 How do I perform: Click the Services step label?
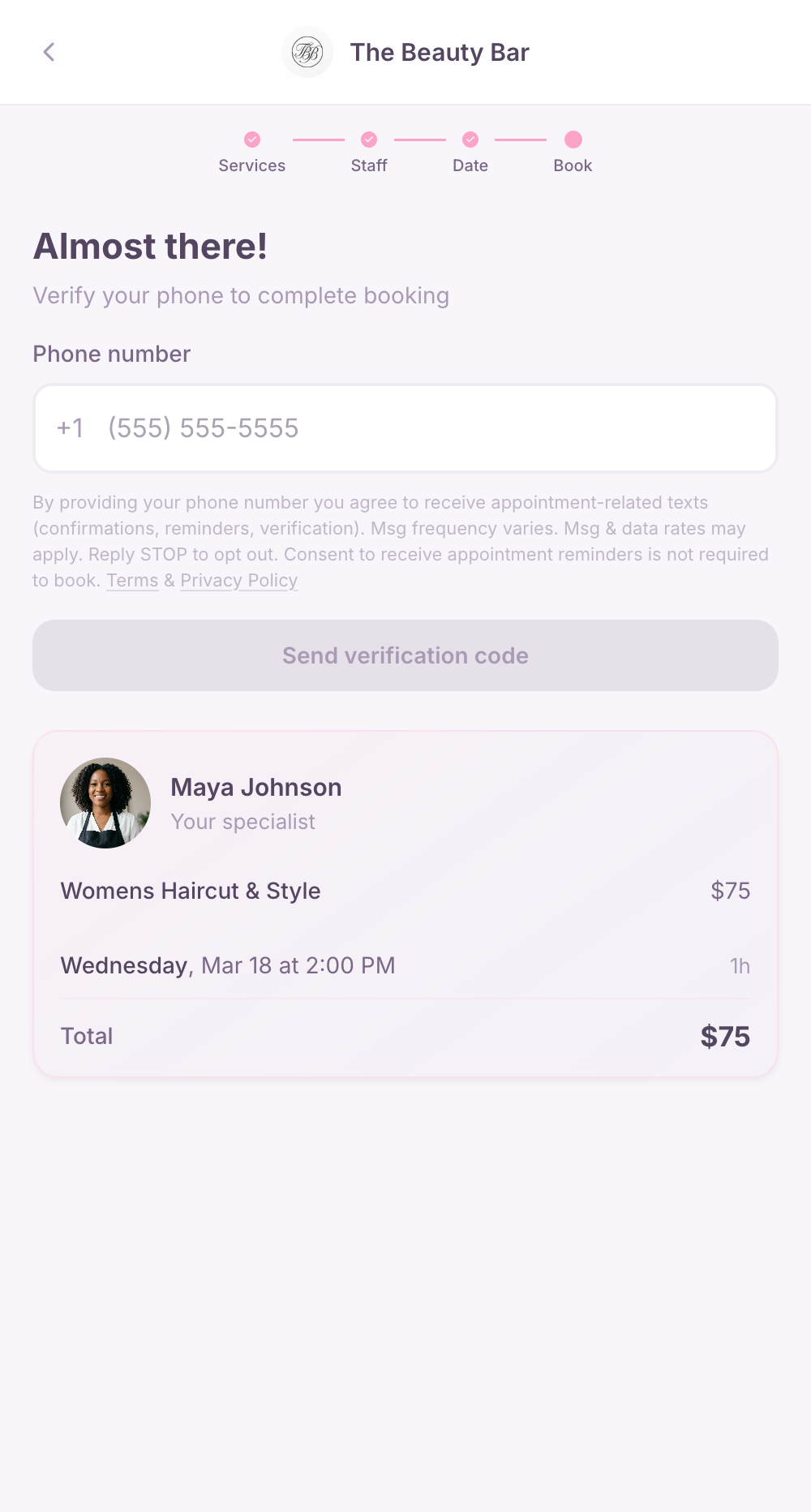(x=251, y=165)
